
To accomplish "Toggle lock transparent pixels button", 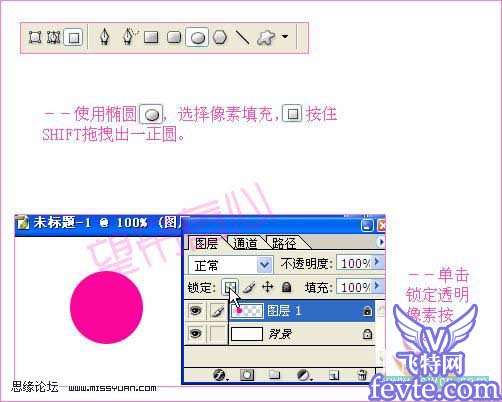I will pos(230,287).
